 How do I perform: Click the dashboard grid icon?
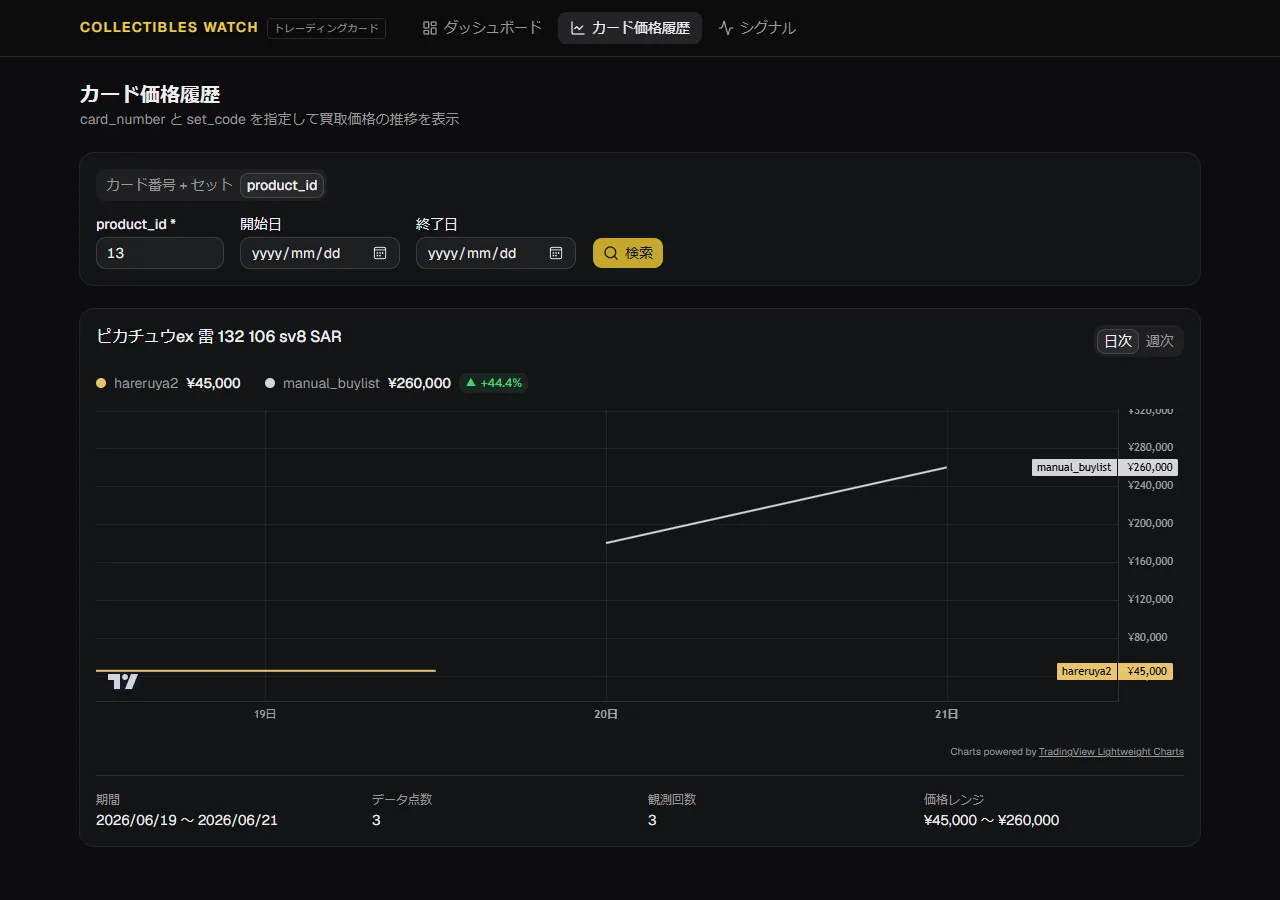[430, 28]
